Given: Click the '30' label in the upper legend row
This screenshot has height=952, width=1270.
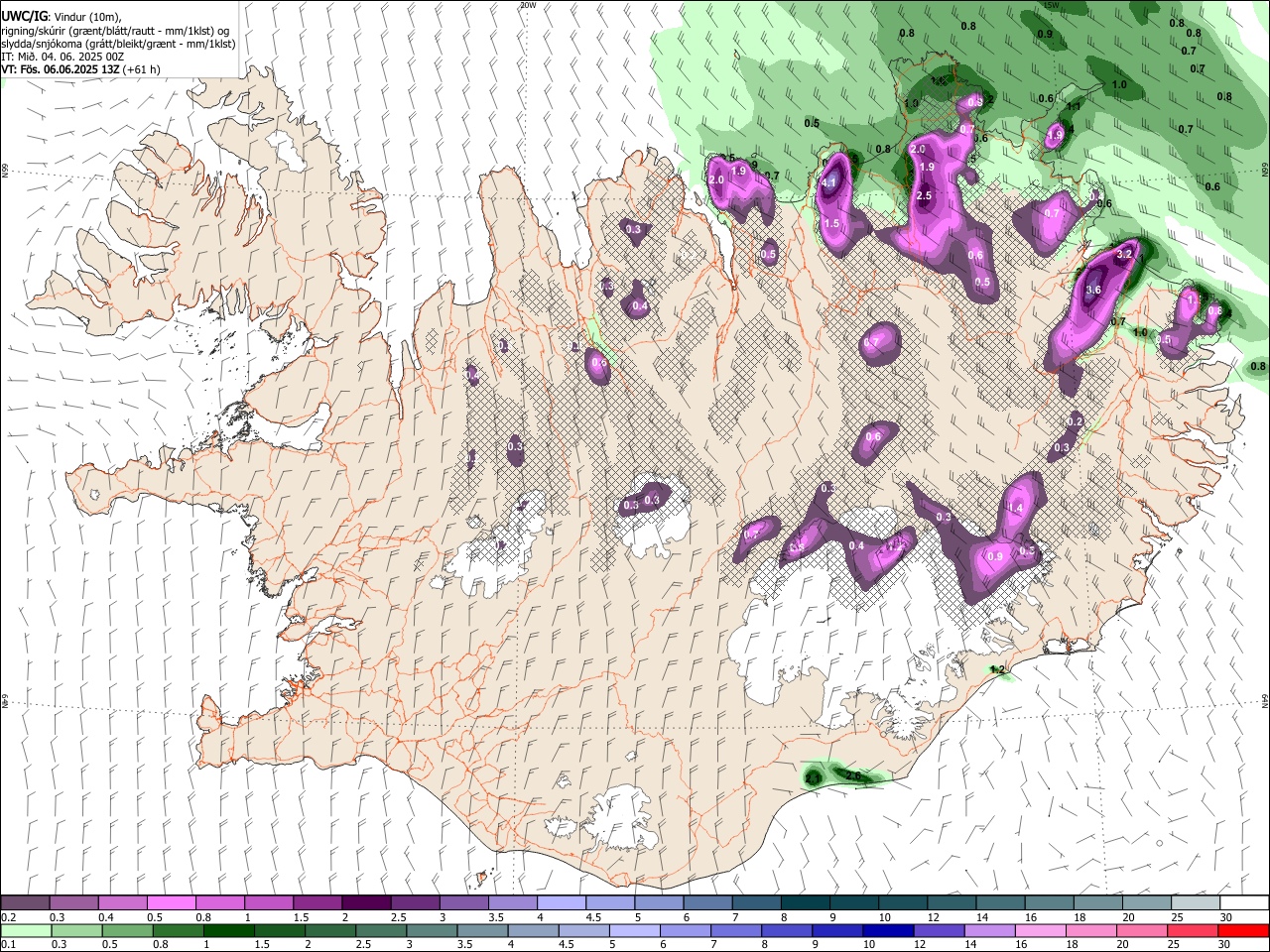Looking at the screenshot, I should click(1226, 917).
